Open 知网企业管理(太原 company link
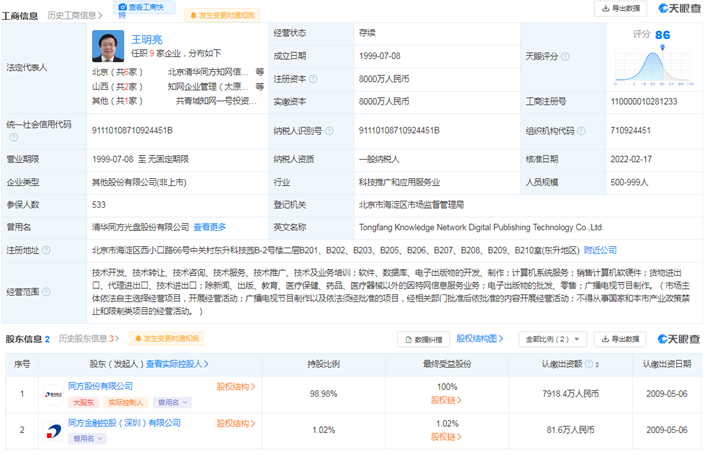Viewport: 708px width, 455px height. (208, 86)
